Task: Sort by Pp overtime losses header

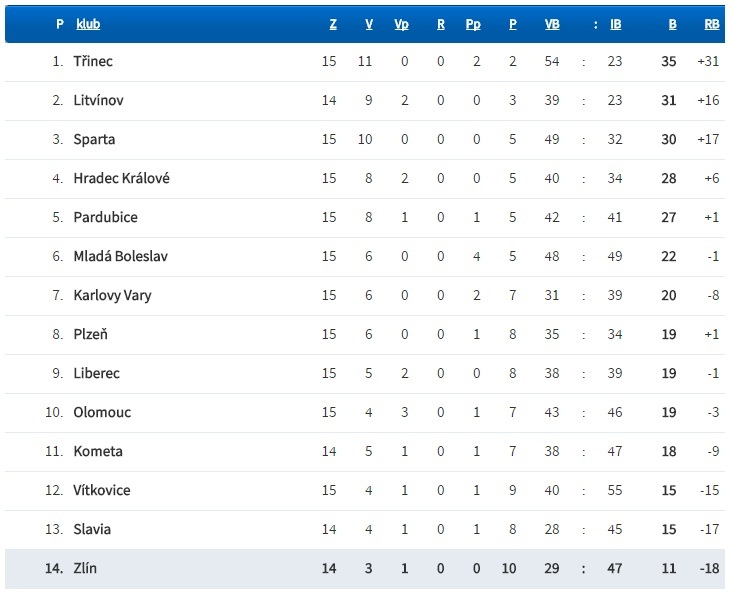Action: click(x=473, y=24)
